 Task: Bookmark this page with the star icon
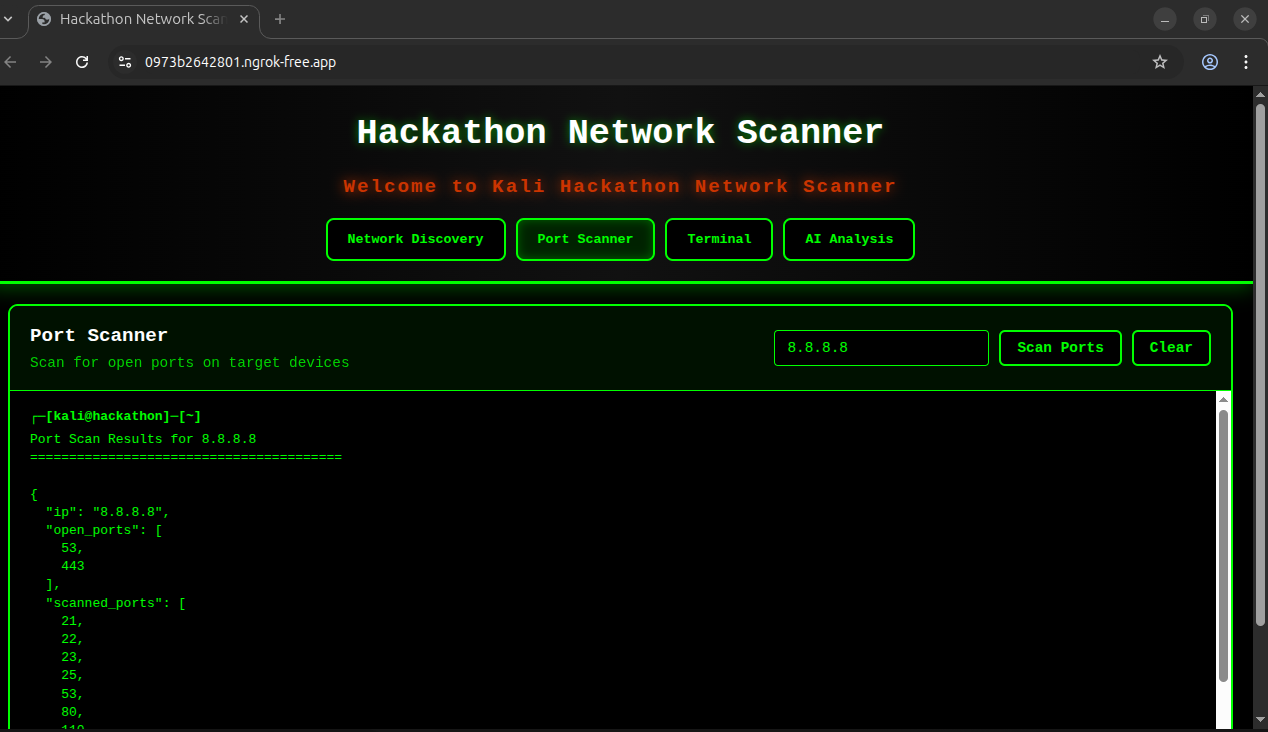click(1160, 62)
